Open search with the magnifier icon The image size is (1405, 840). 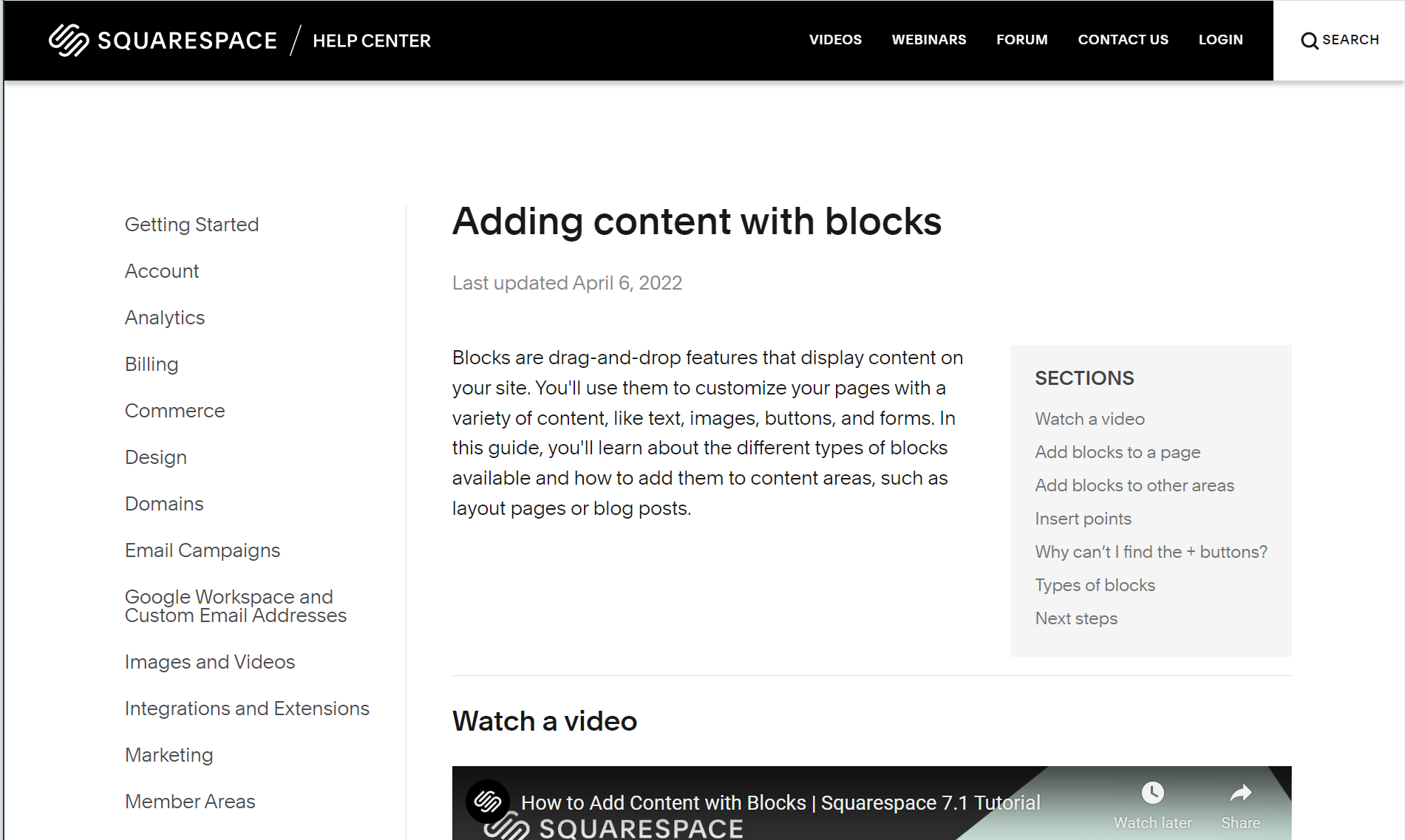click(1338, 41)
